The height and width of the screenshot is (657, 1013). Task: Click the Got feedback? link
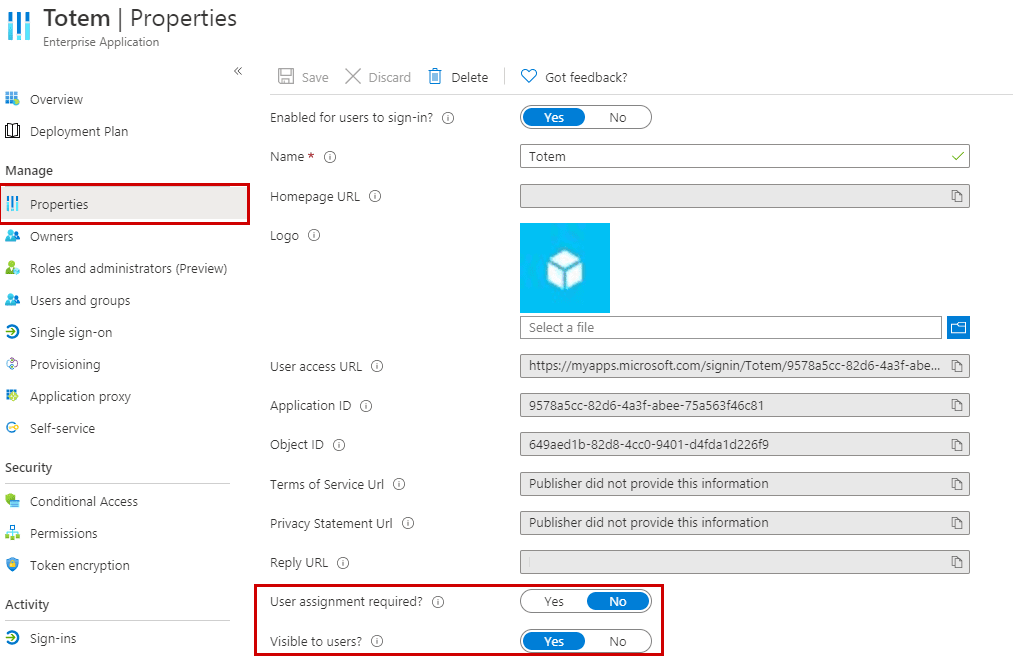coord(586,78)
